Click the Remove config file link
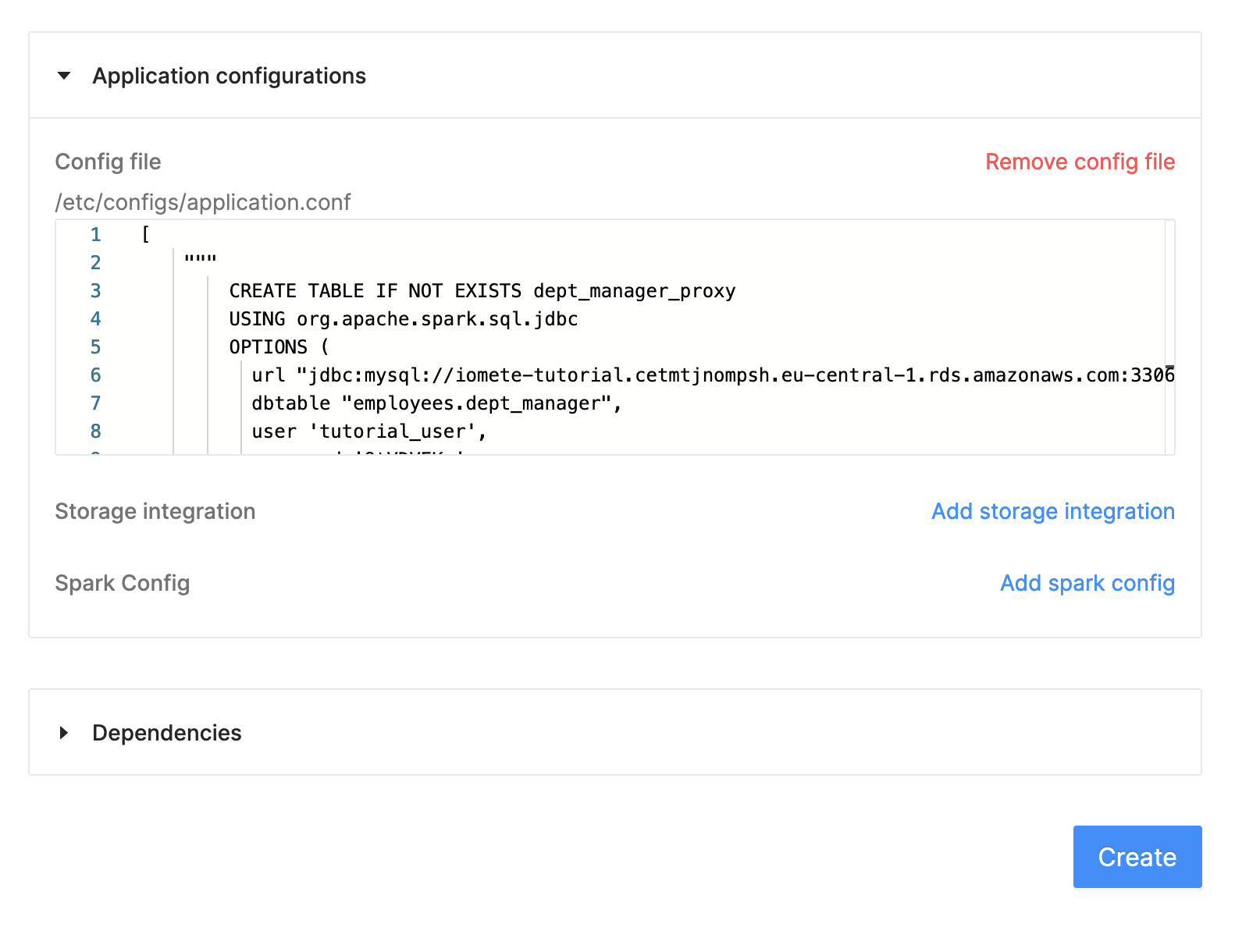 click(x=1080, y=162)
